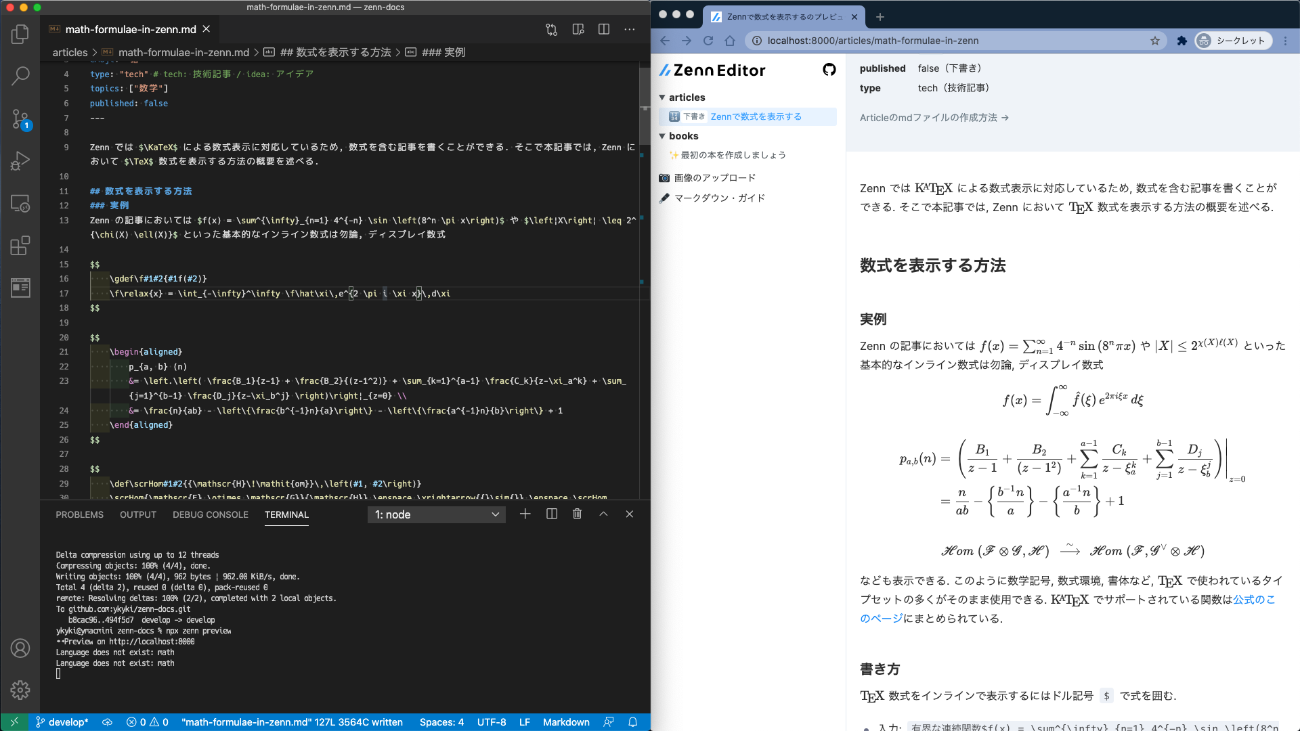Open errors and warnings count in status bar
Viewport: 1300px width, 731px height.
(147, 722)
